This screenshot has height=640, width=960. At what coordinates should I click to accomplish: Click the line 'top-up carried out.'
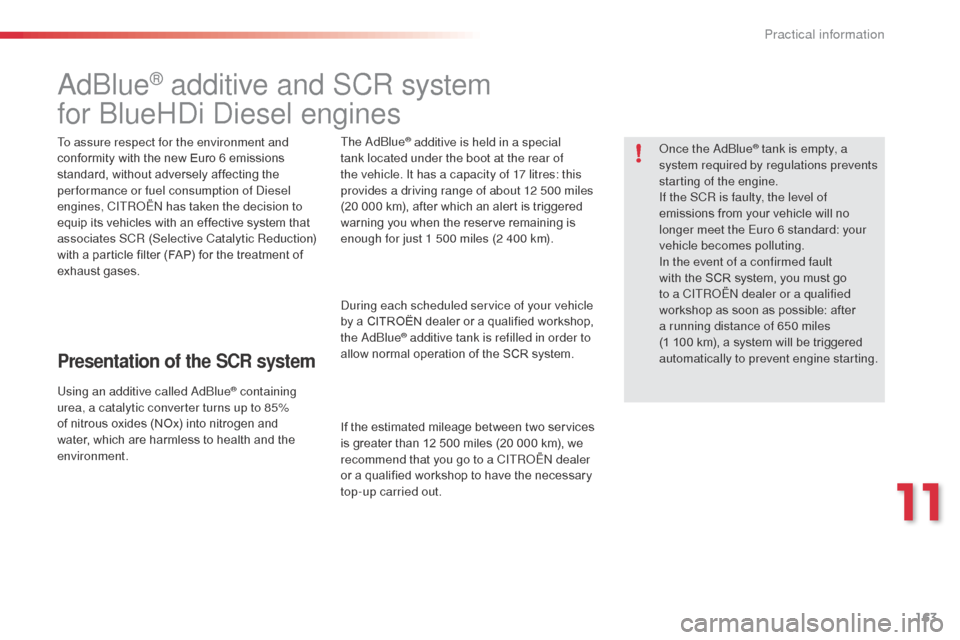click(391, 492)
